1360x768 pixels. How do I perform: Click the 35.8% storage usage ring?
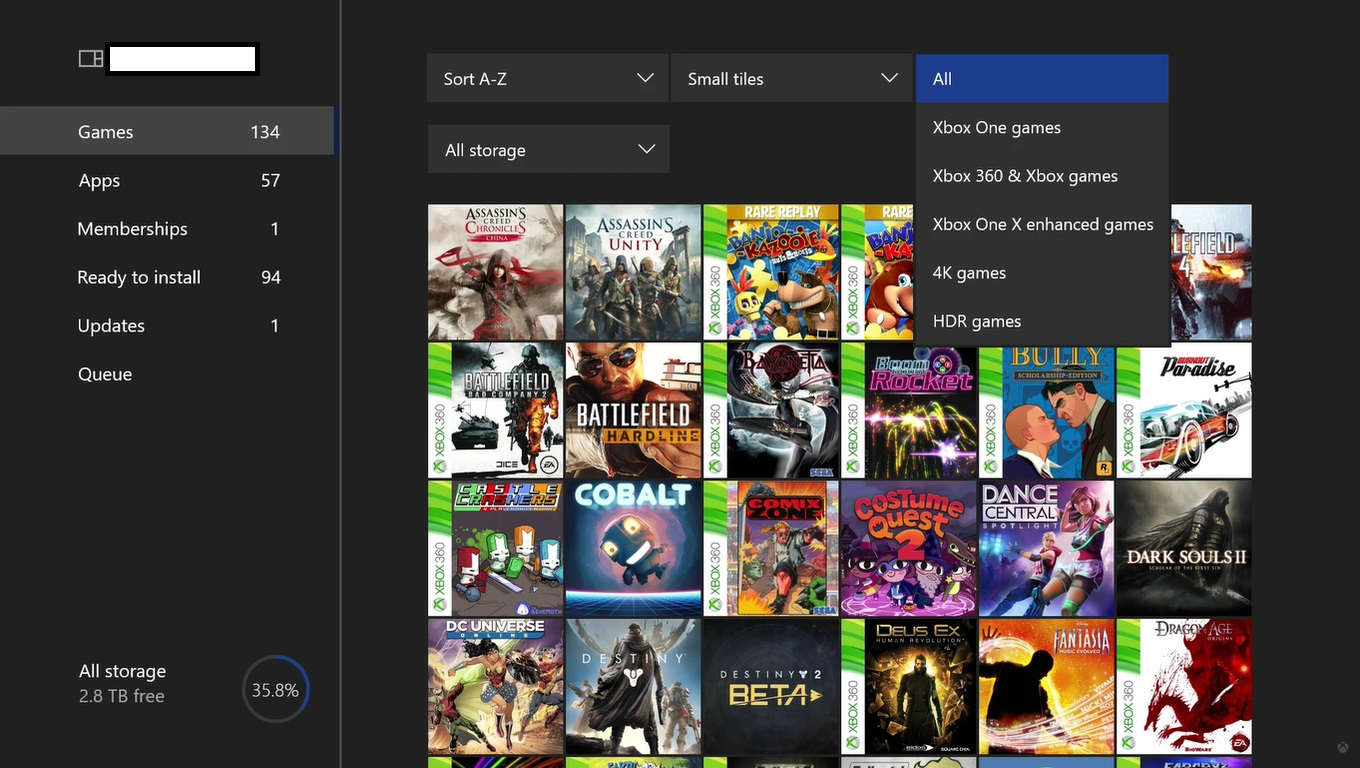point(275,690)
